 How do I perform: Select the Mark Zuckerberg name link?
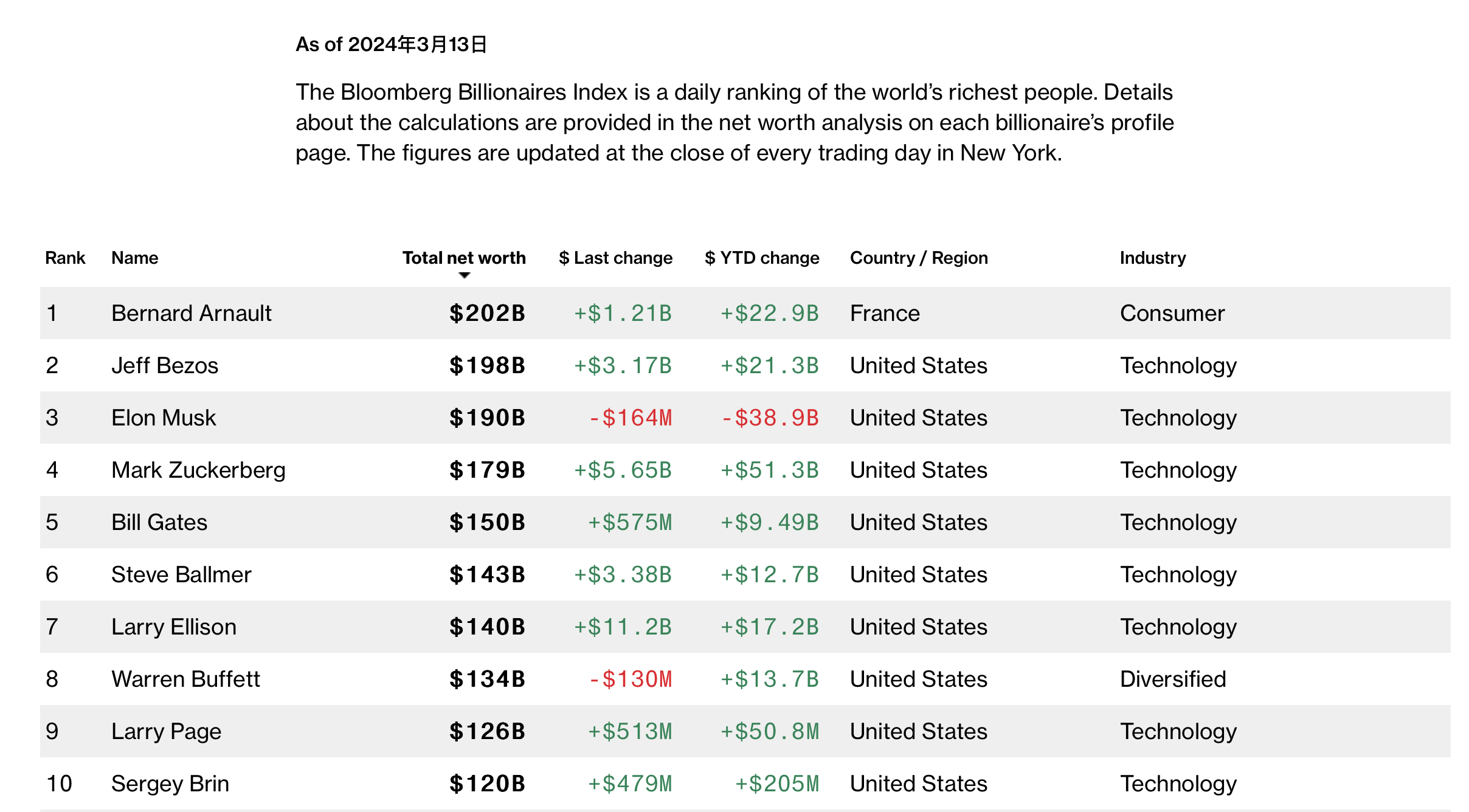198,470
